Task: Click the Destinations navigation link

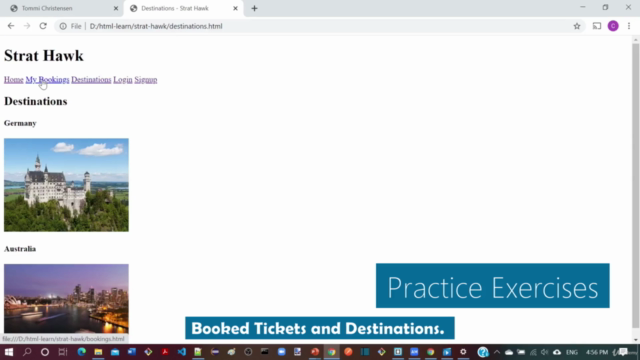Action: pyautogui.click(x=91, y=80)
